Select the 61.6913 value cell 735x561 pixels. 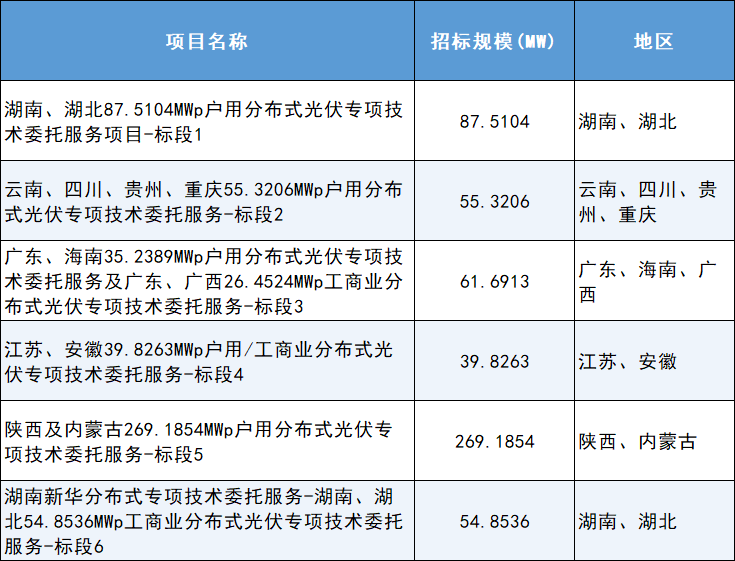pyautogui.click(x=494, y=281)
